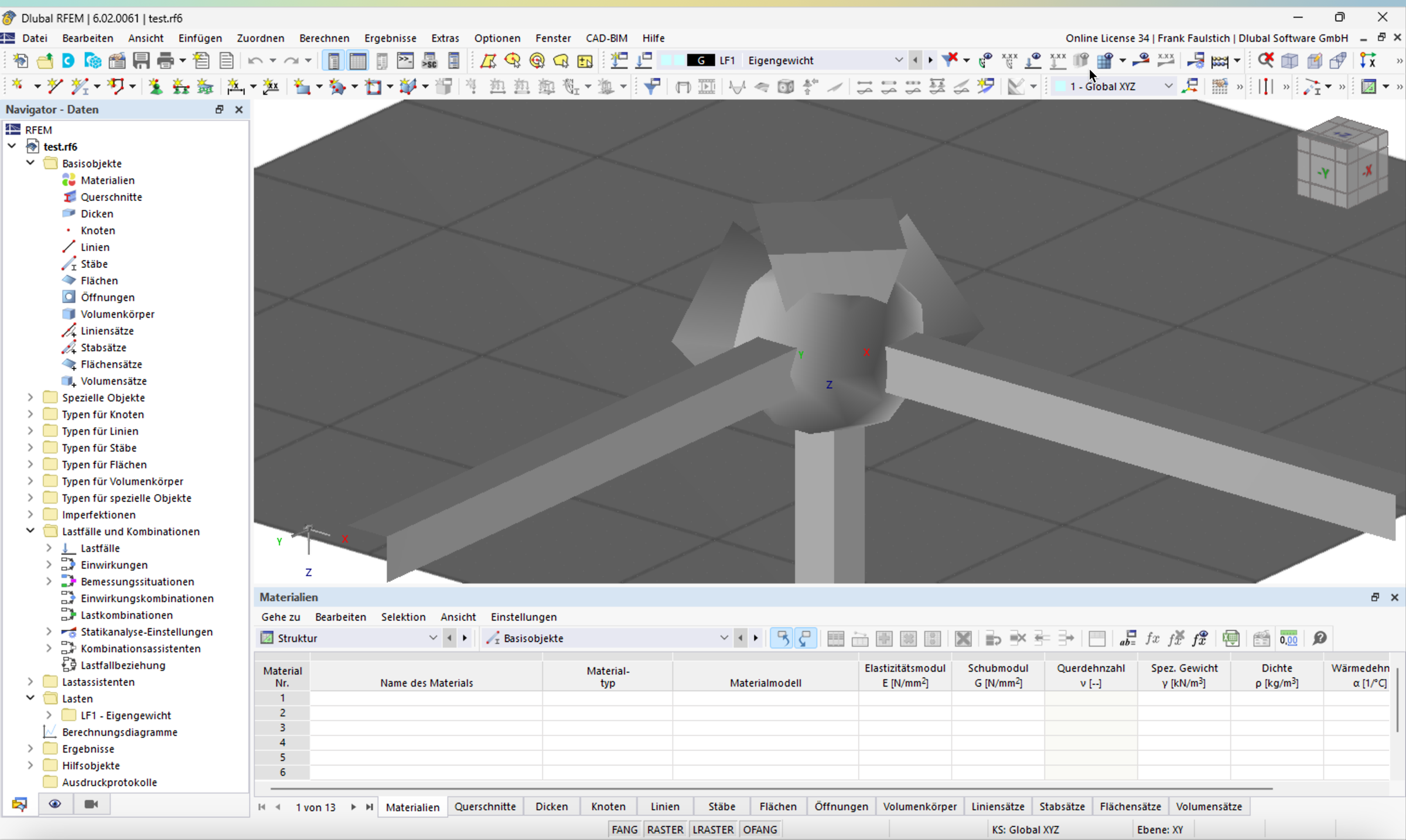Image resolution: width=1406 pixels, height=840 pixels.
Task: Select Lastkombinationen in the navigator tree
Action: coord(127,615)
